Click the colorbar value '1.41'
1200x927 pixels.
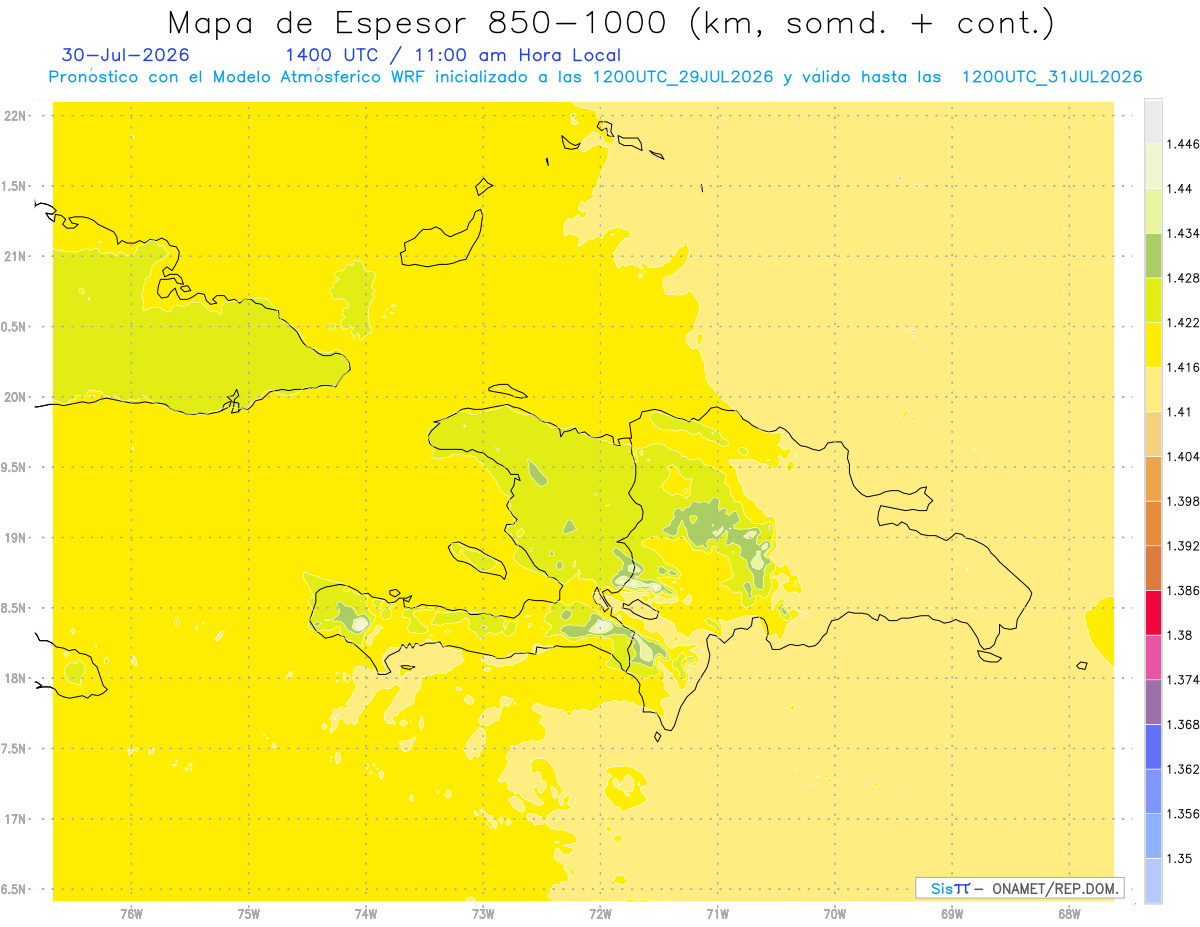[1180, 412]
